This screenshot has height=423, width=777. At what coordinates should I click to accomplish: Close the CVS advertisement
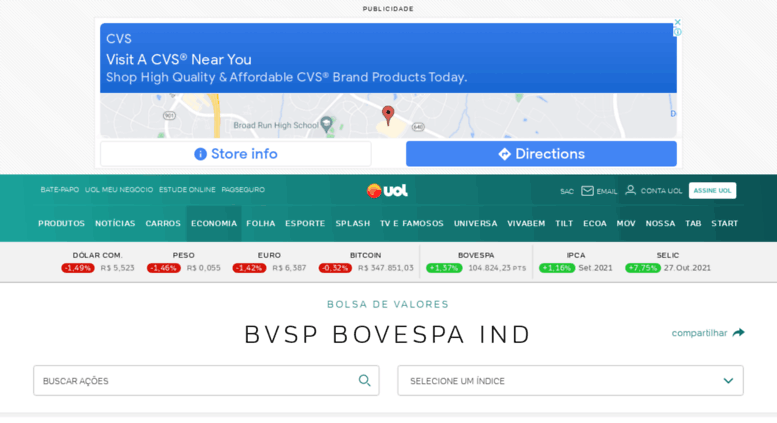click(677, 22)
